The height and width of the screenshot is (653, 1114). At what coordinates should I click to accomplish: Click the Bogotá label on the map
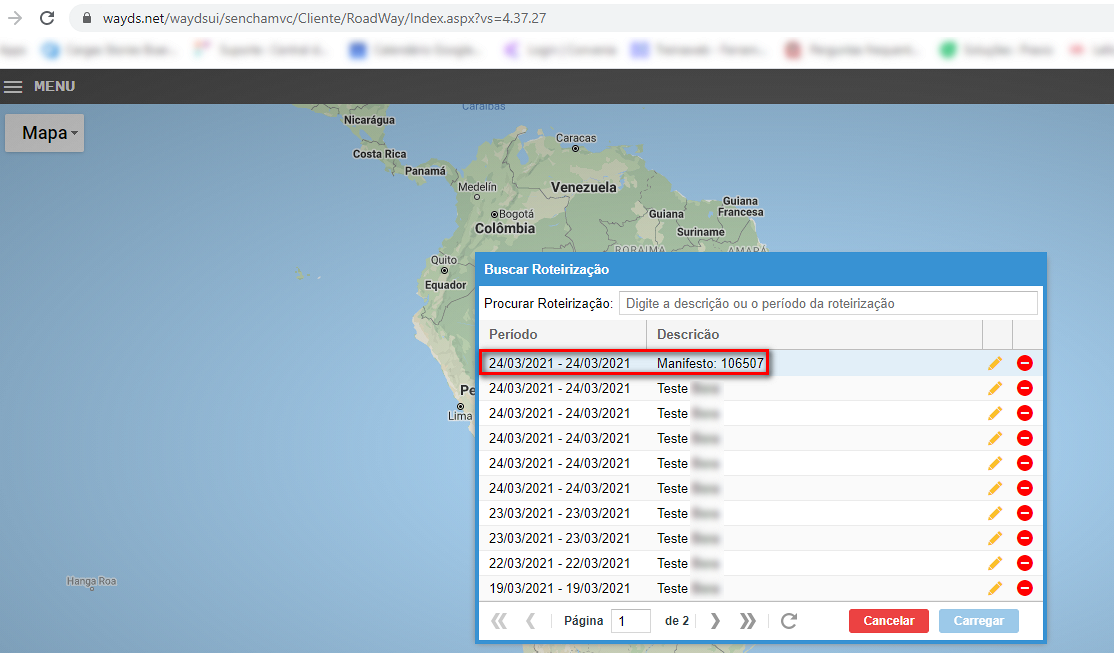[x=516, y=214]
